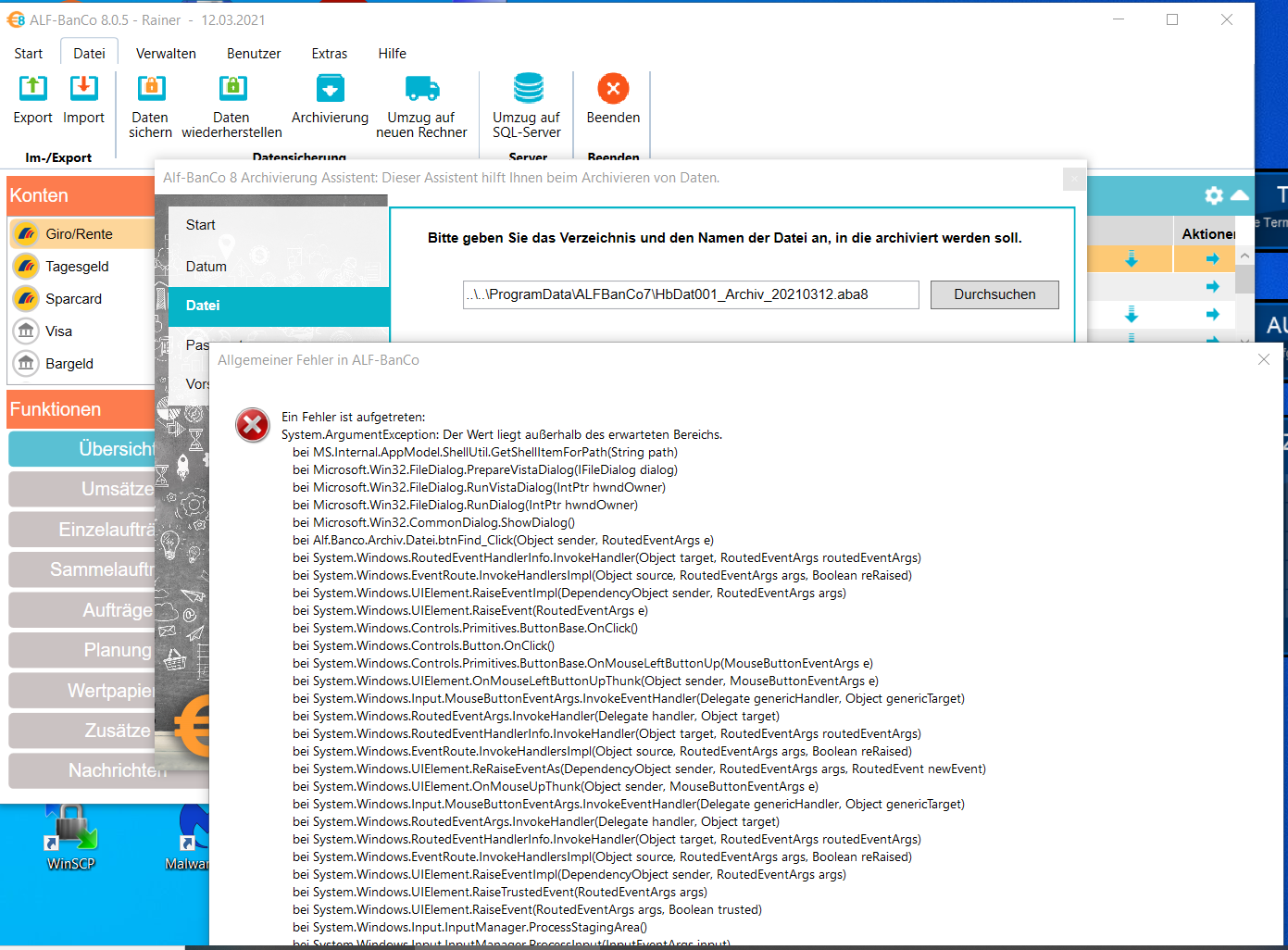Launch Daten wiederherstellen restore tool
Screen dimensions: 1288x950
[231, 106]
